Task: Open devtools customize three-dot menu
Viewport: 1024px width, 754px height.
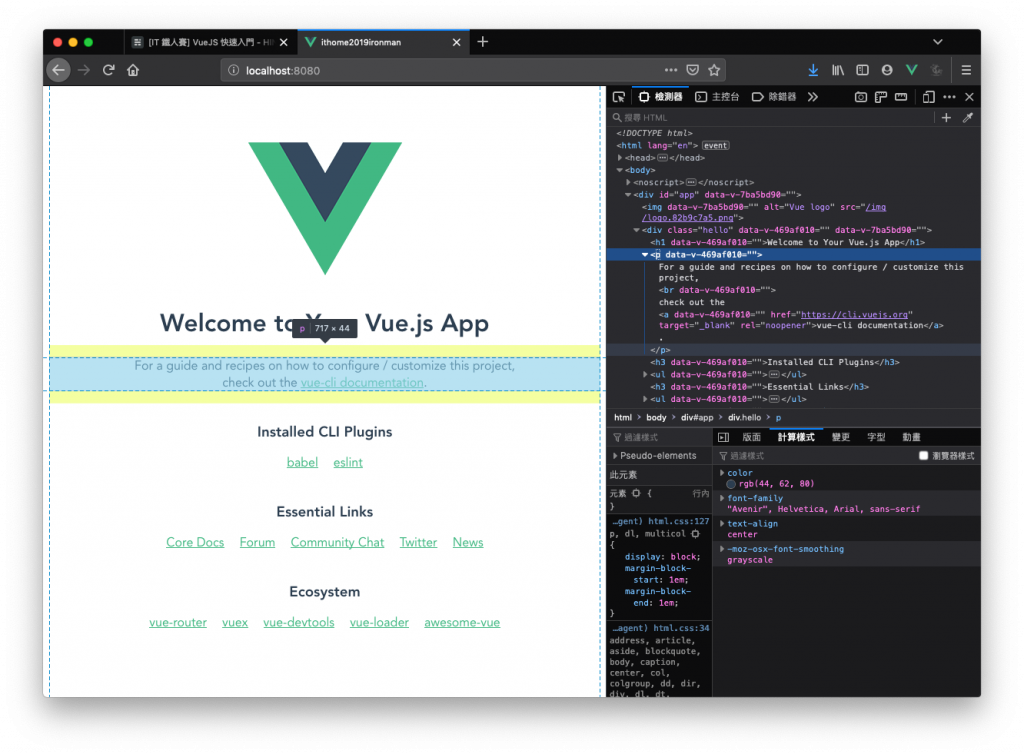Action: coord(950,97)
